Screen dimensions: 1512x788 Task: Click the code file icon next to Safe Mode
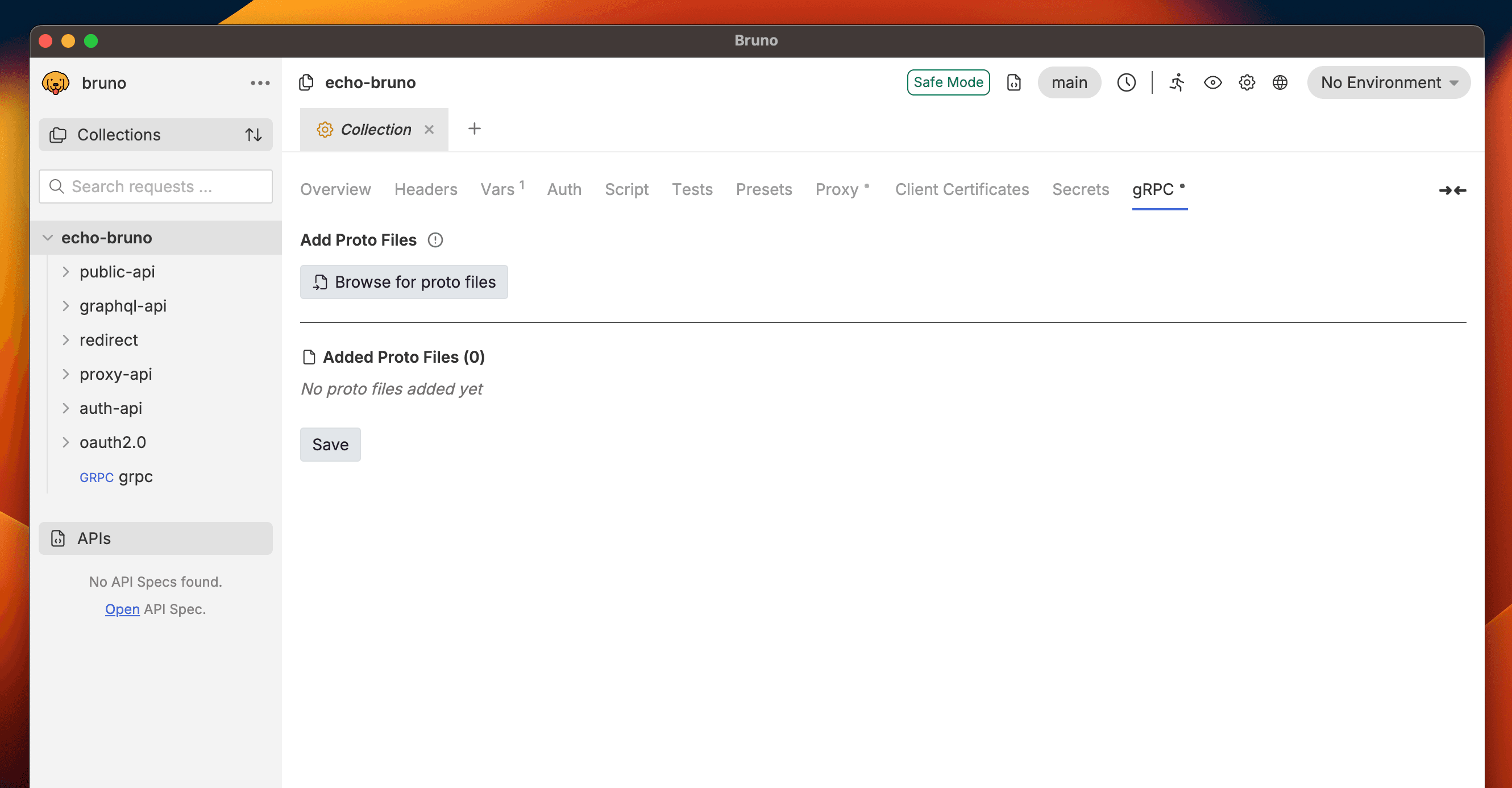(1013, 83)
